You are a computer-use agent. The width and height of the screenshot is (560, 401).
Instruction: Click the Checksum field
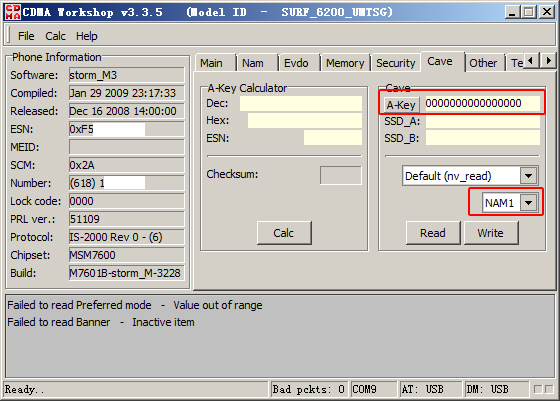pyautogui.click(x=341, y=175)
